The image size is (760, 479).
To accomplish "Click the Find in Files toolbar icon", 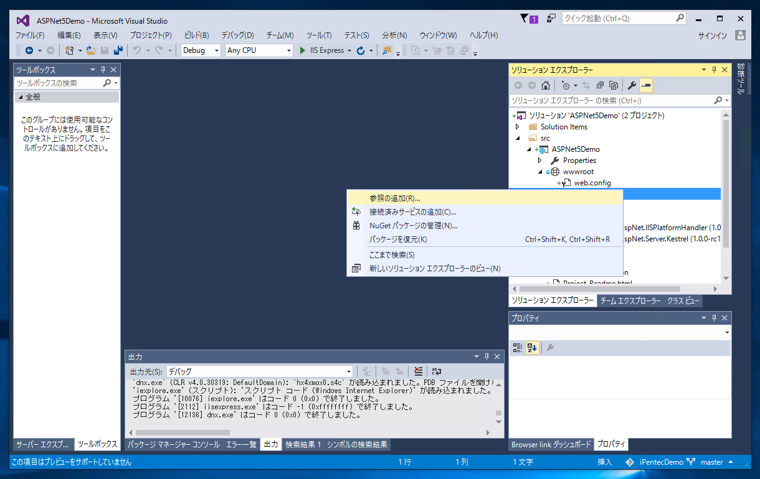I will pyautogui.click(x=386, y=50).
